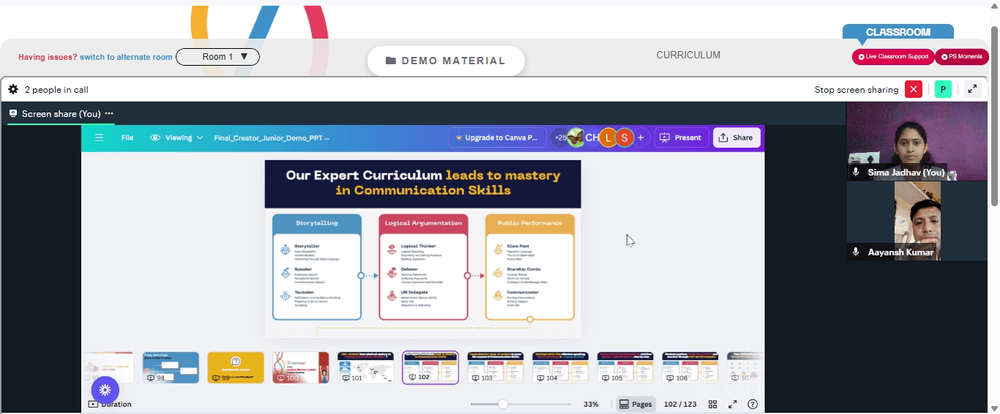Click the purple Canva assistant button
The image size is (1000, 414).
pos(105,390)
